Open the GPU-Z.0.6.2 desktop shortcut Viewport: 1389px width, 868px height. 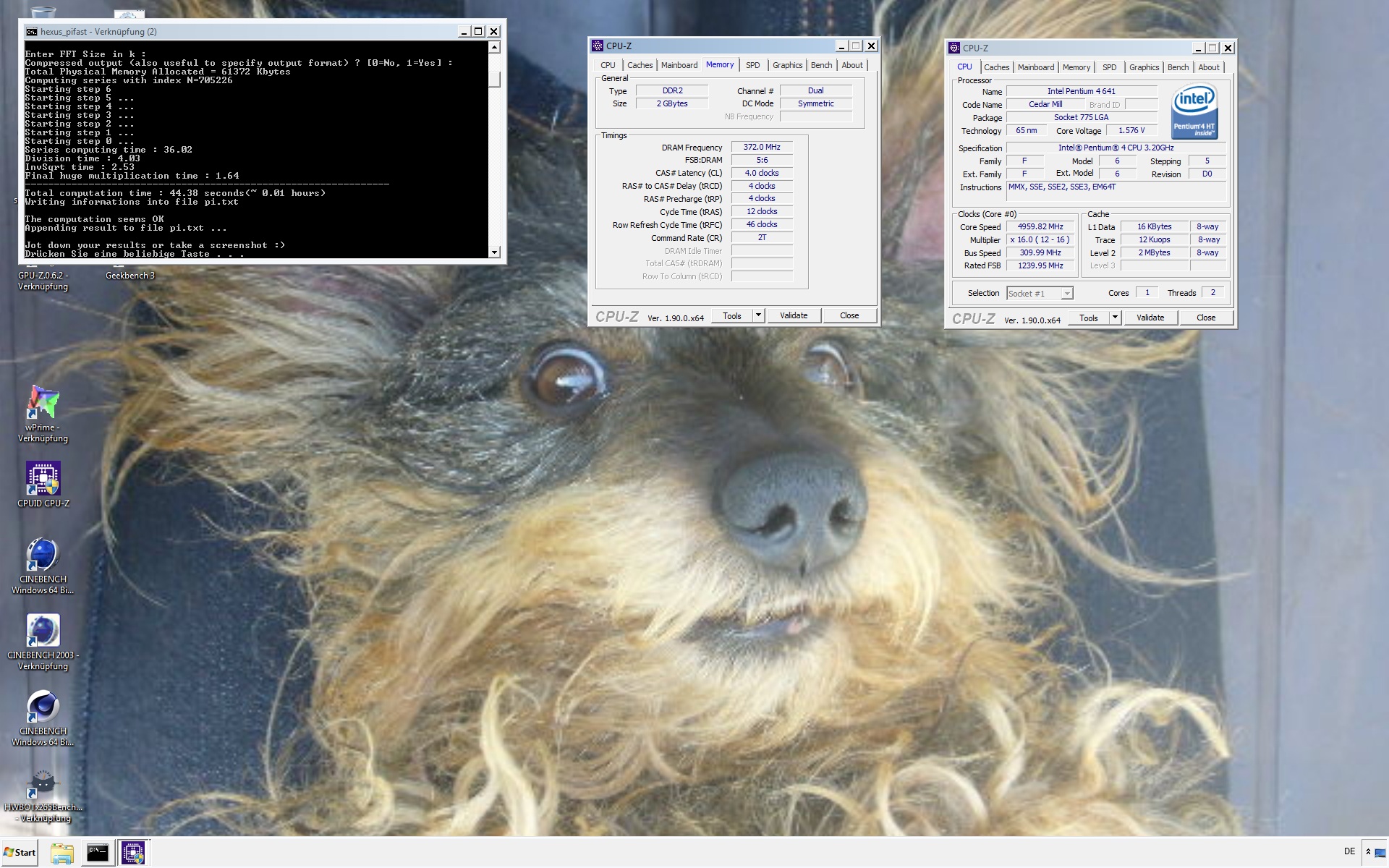click(43, 281)
